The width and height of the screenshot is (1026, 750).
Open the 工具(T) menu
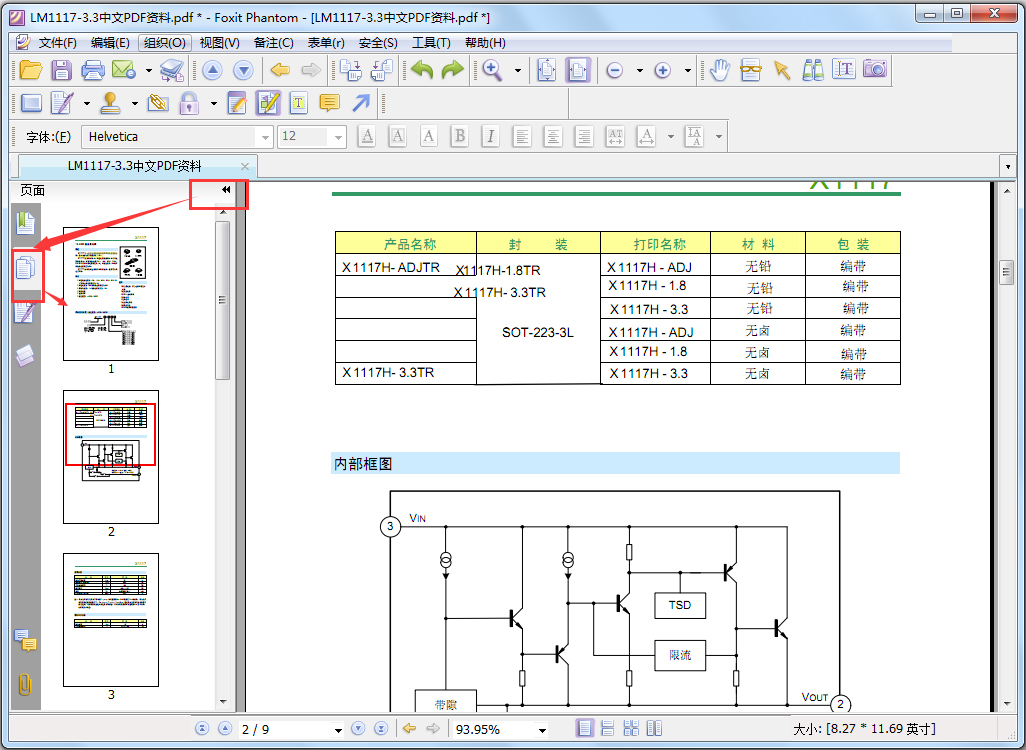pos(431,43)
